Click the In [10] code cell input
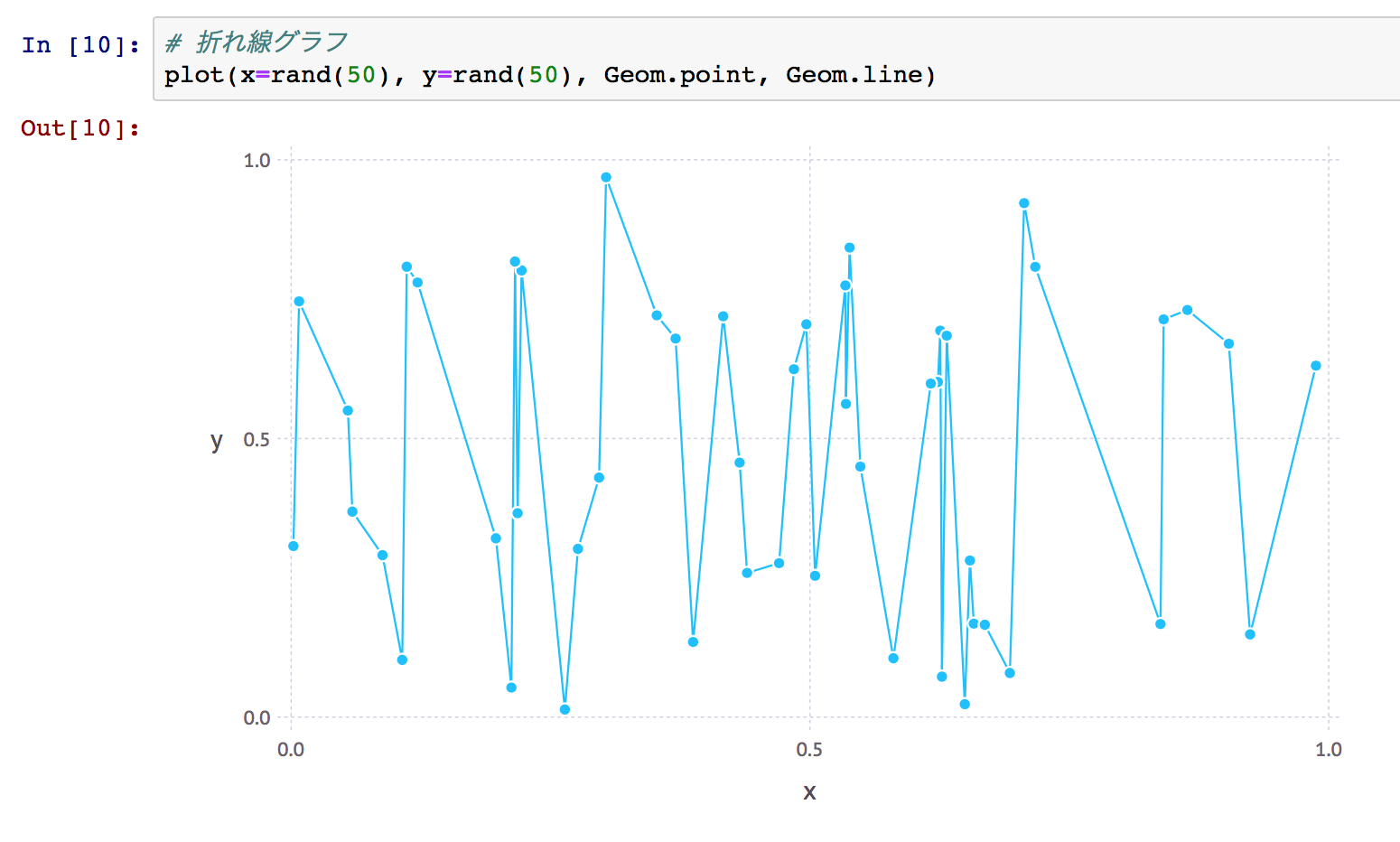 (x=777, y=59)
